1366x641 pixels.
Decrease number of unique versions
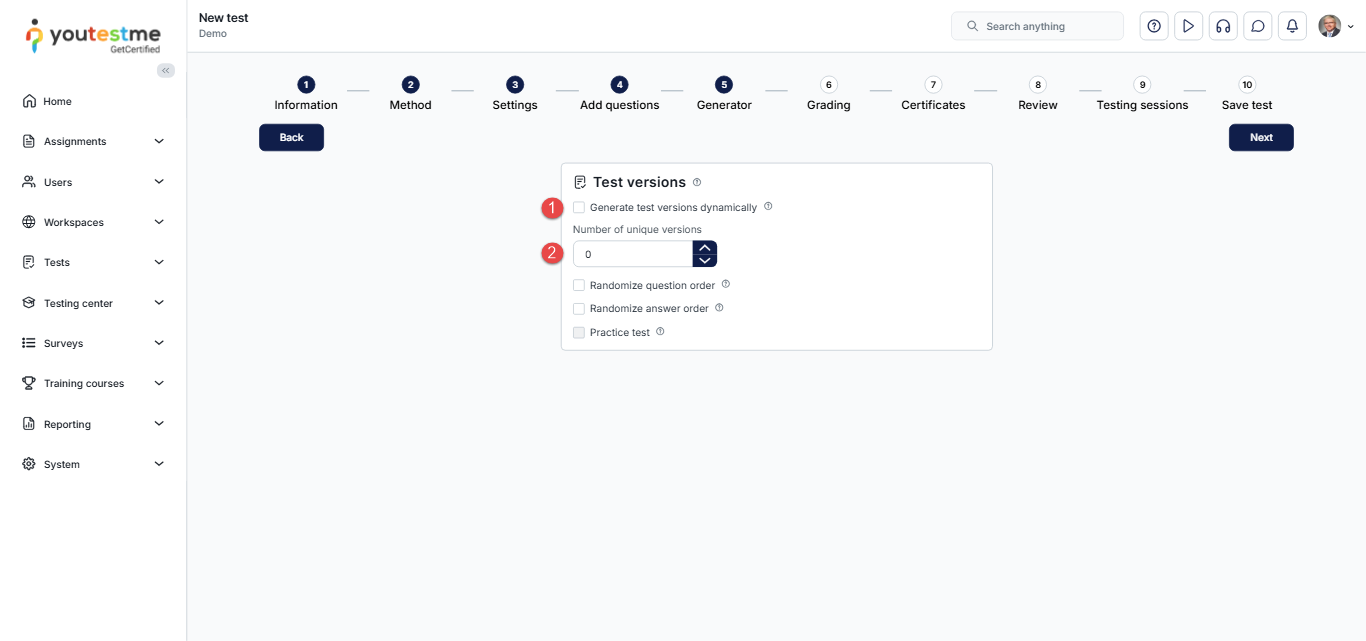click(x=705, y=260)
